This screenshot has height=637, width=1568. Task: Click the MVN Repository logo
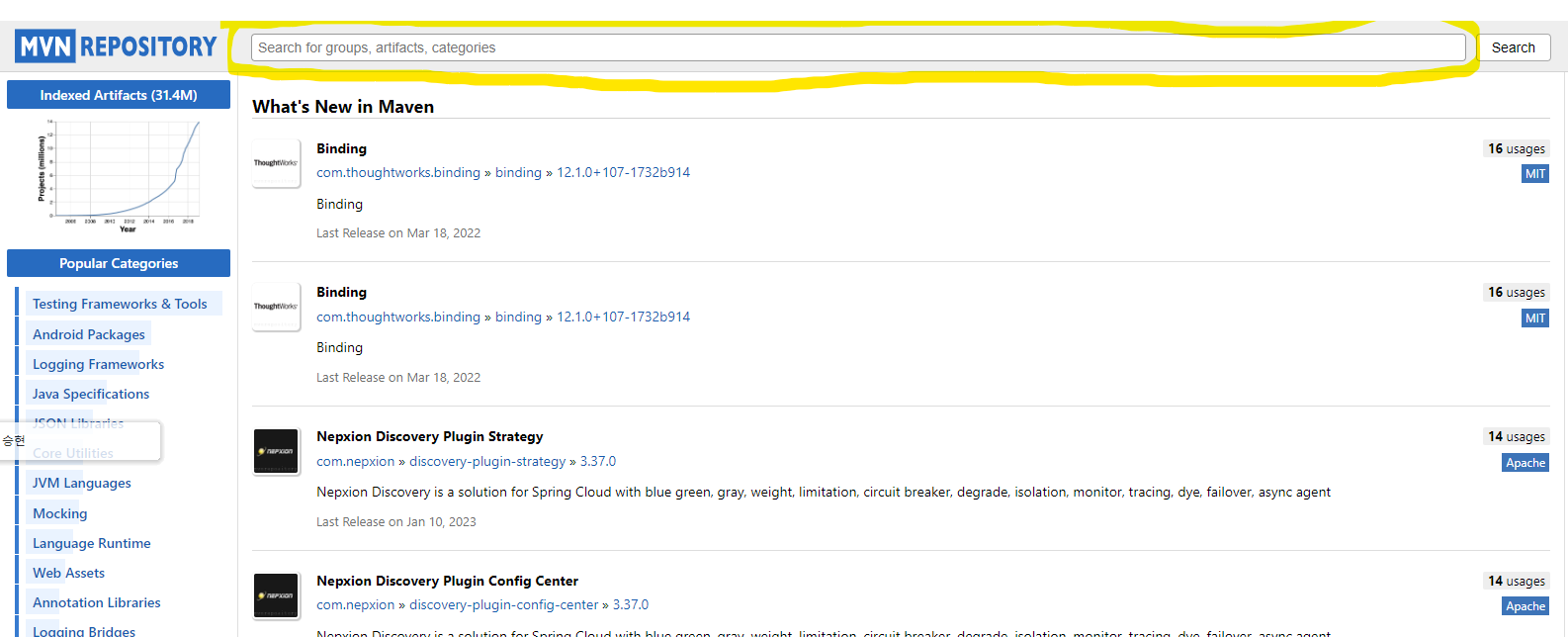pyautogui.click(x=116, y=46)
